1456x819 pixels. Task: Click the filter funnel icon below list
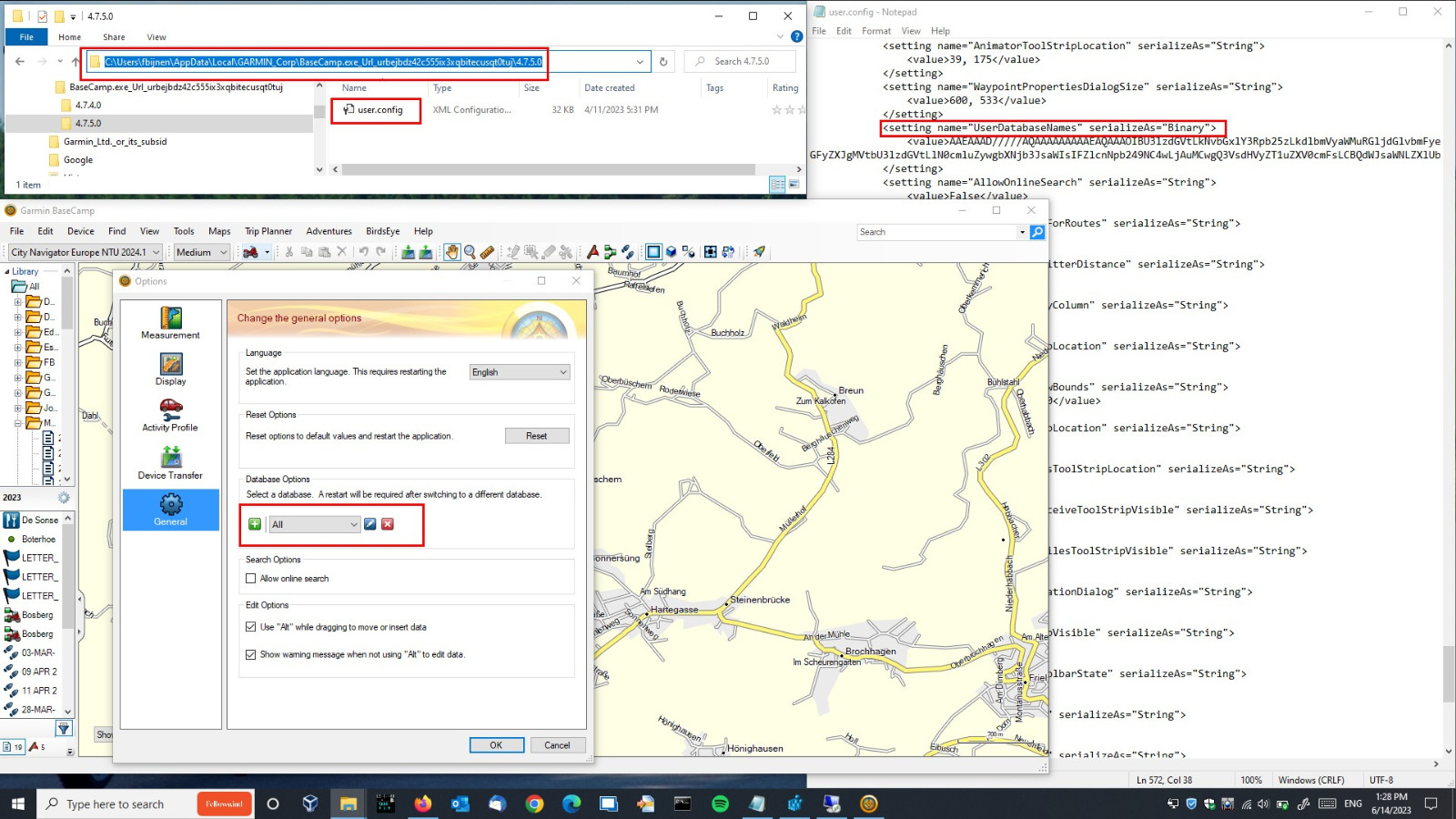(x=64, y=728)
